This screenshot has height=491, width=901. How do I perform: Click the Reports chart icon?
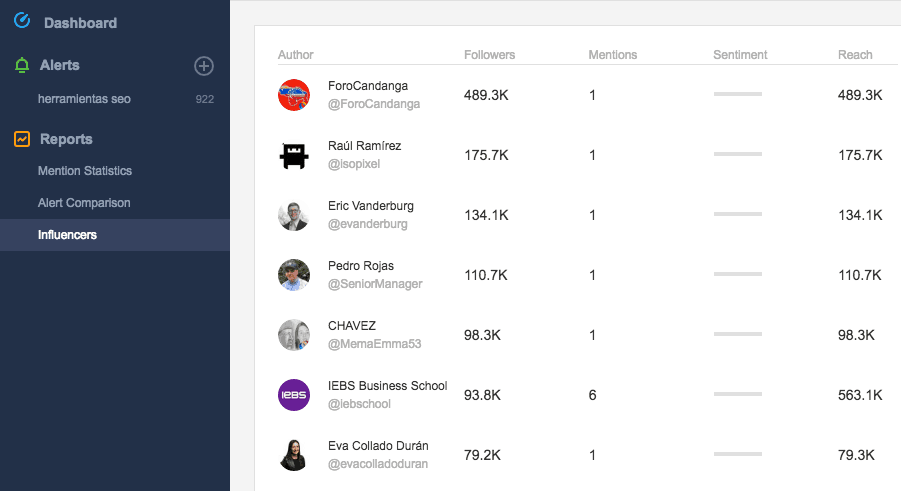point(22,139)
